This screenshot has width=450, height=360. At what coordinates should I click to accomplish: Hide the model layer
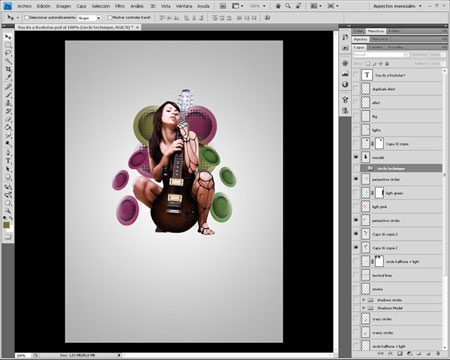[356, 157]
